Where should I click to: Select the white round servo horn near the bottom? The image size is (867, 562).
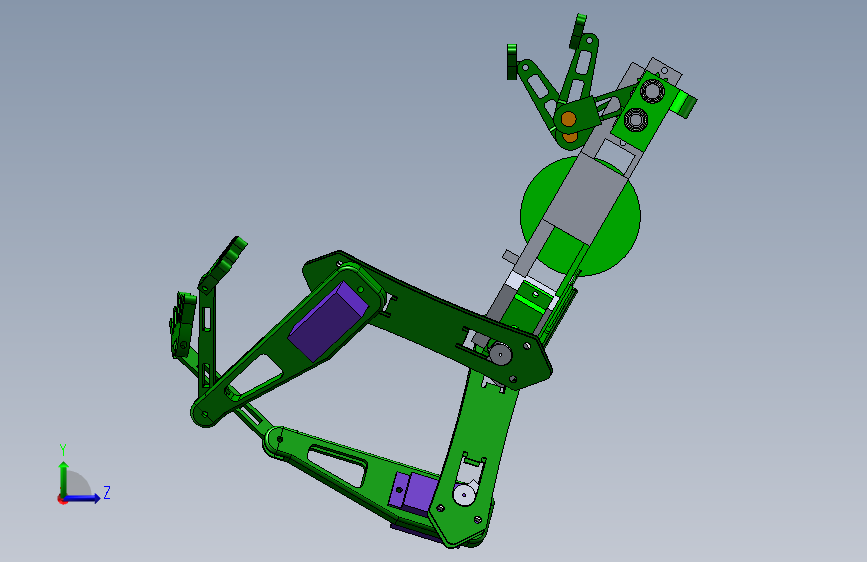tap(464, 494)
